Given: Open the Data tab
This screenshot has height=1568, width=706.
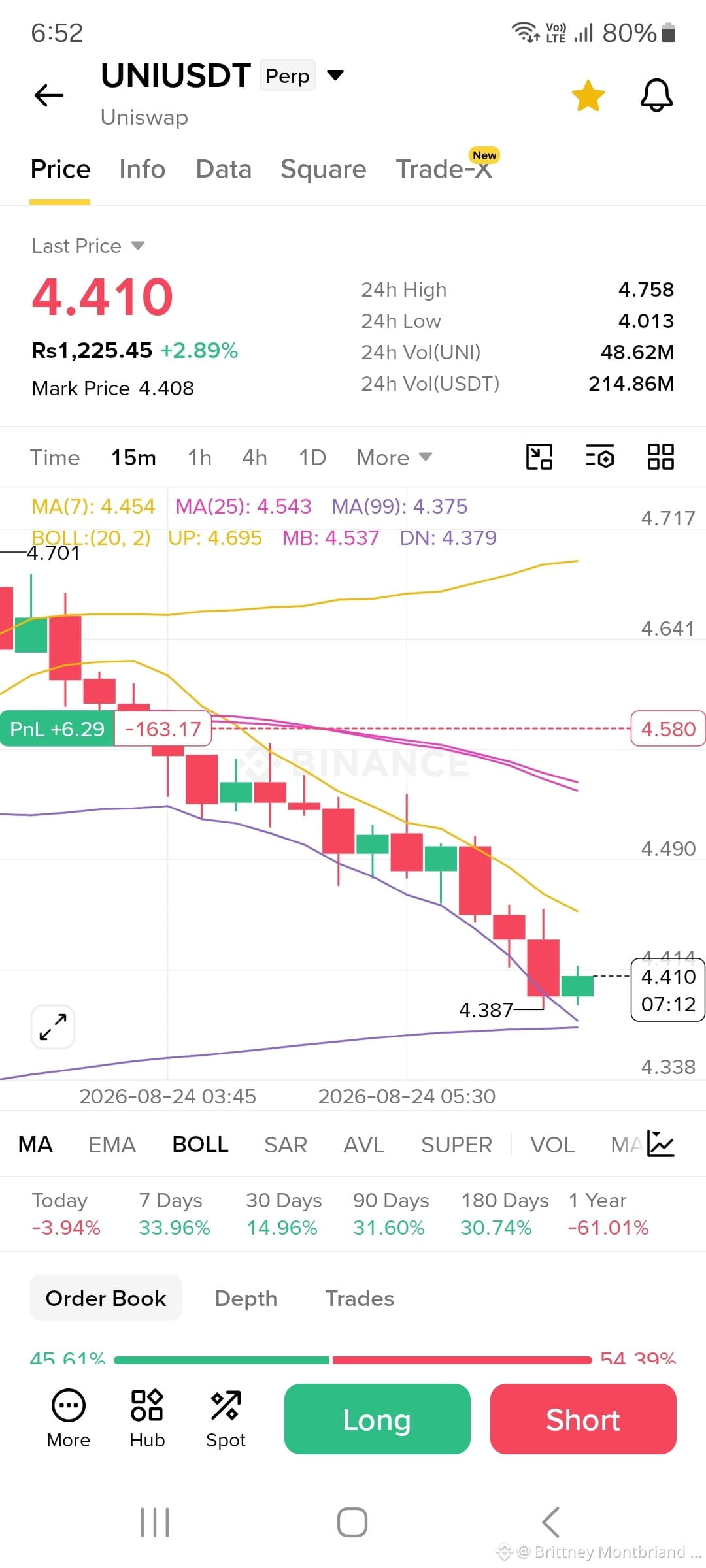Looking at the screenshot, I should click(x=224, y=169).
